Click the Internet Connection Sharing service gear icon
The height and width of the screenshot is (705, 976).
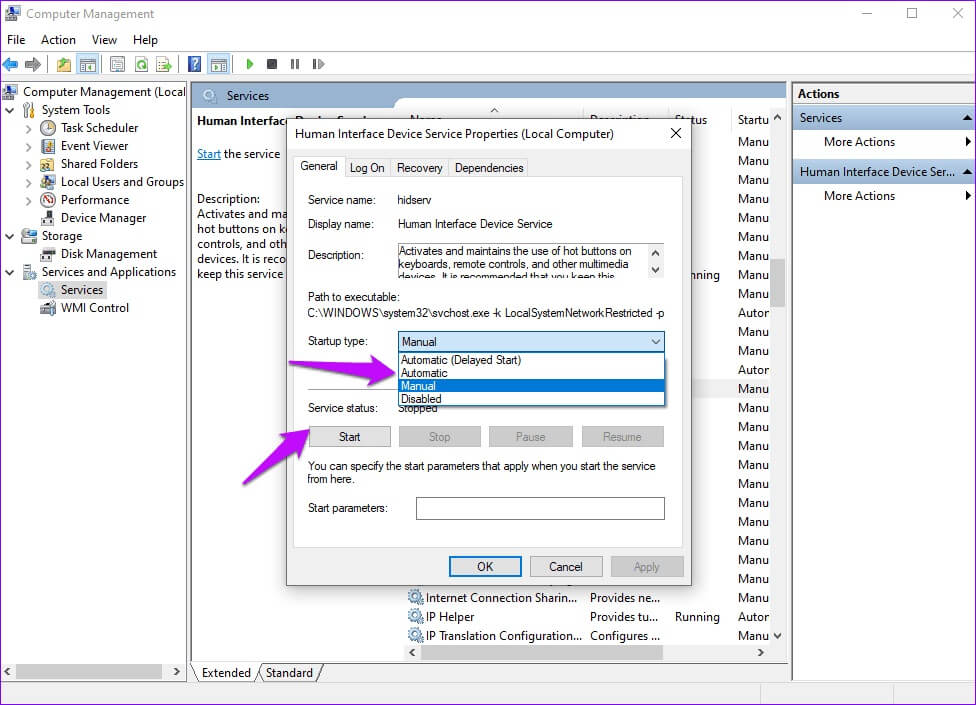coord(415,597)
